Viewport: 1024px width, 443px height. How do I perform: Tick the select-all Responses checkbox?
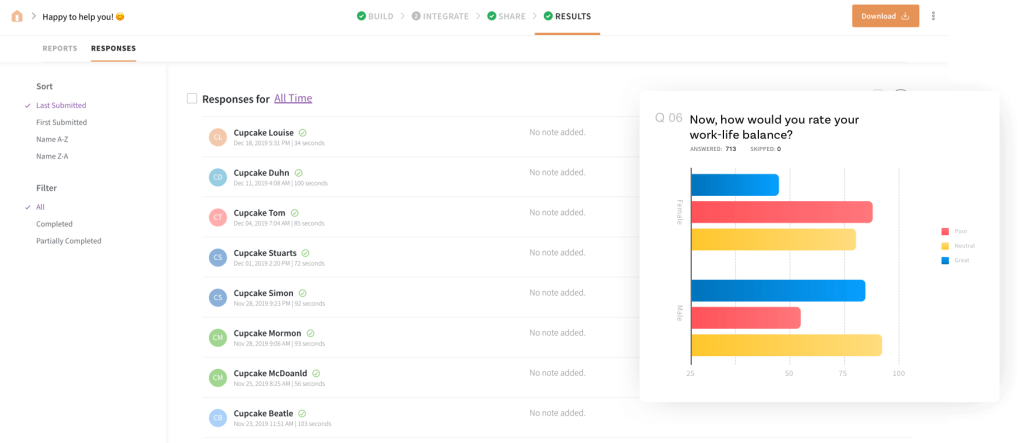point(192,99)
